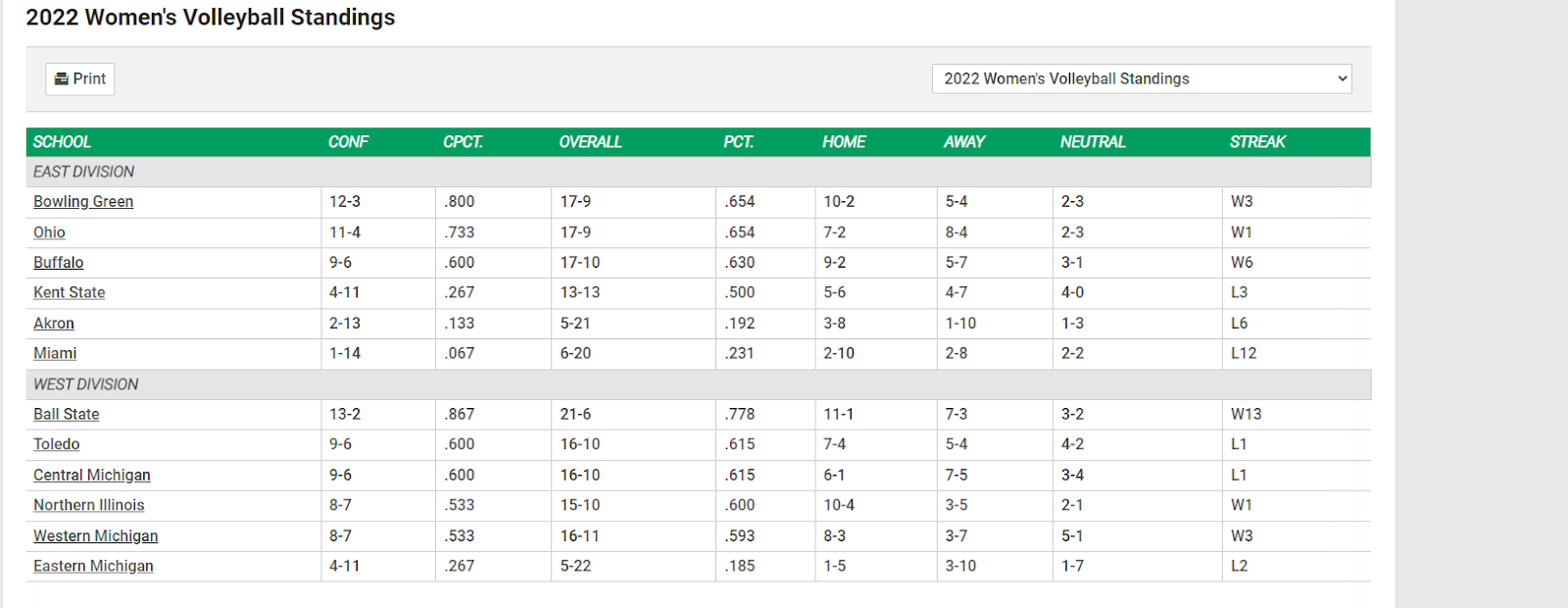Open the Ball State team link

tap(67, 414)
